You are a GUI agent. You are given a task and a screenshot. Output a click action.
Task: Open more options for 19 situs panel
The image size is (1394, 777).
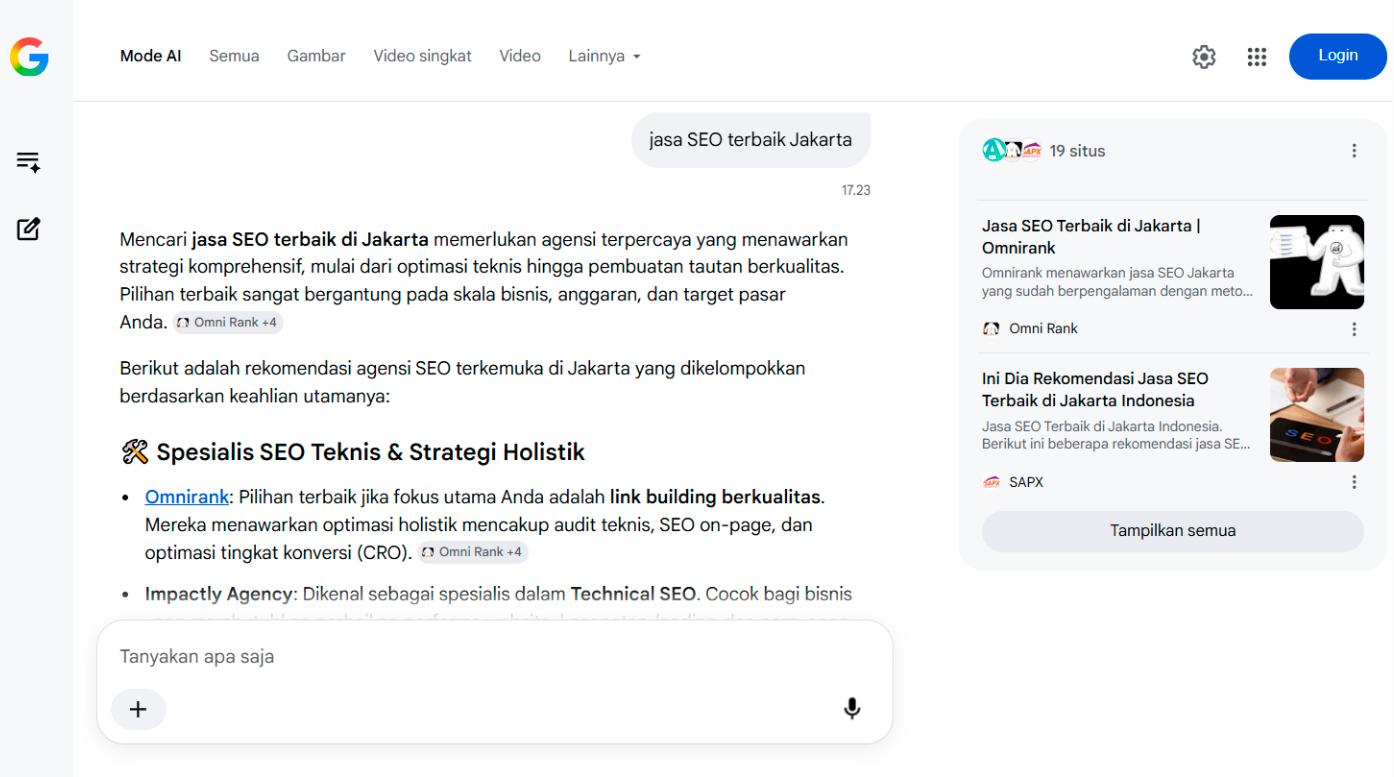click(x=1354, y=151)
